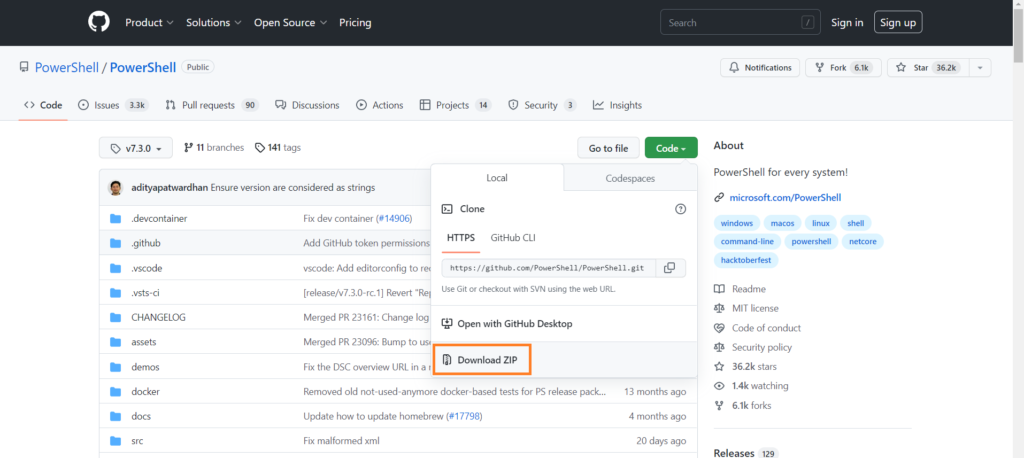Viewport: 1024px width, 458px height.
Task: Open the .vscode folder
Action: click(146, 268)
